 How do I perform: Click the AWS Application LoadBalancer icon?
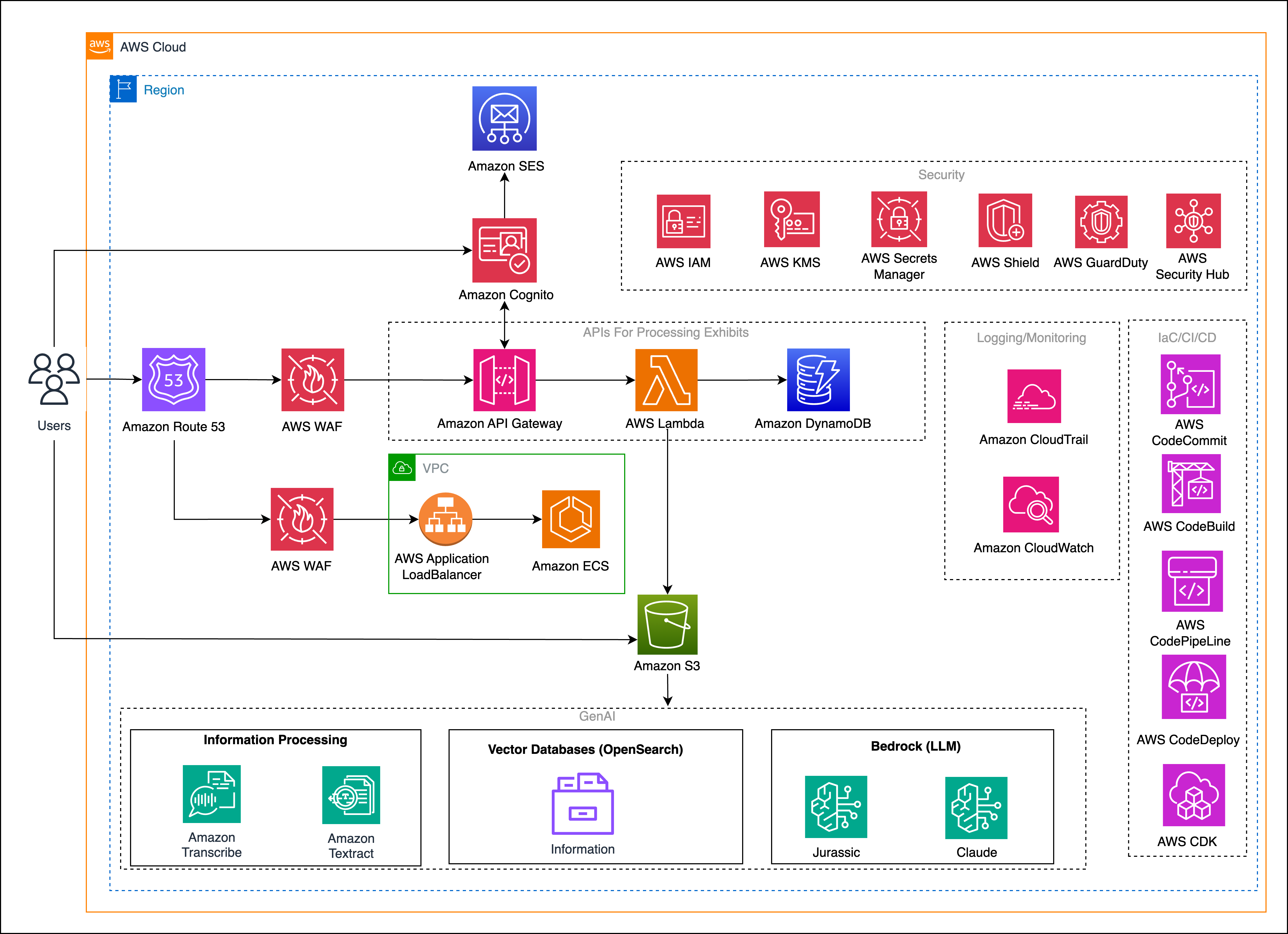coord(445,519)
